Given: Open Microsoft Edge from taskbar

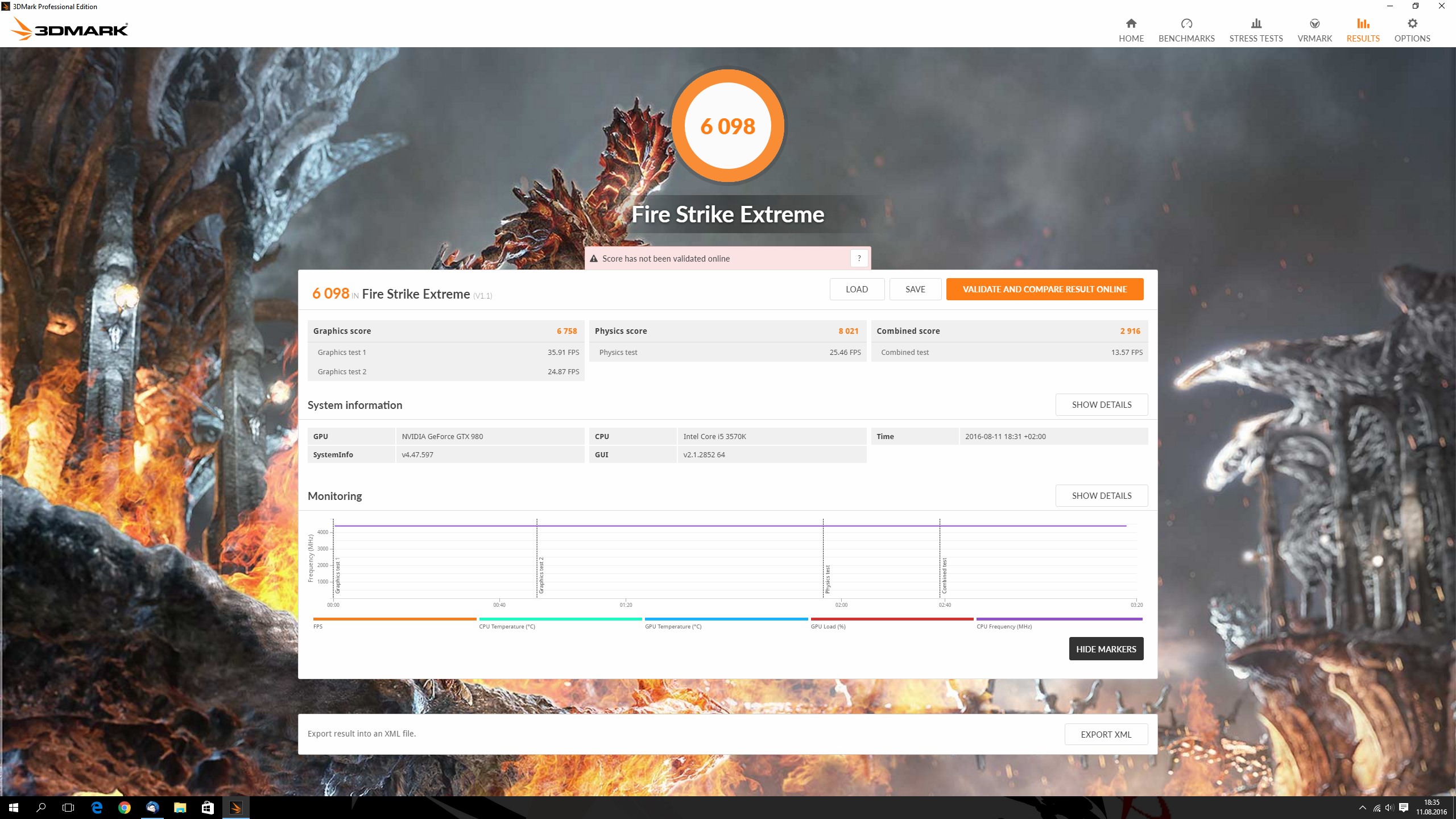Looking at the screenshot, I should pos(97,808).
